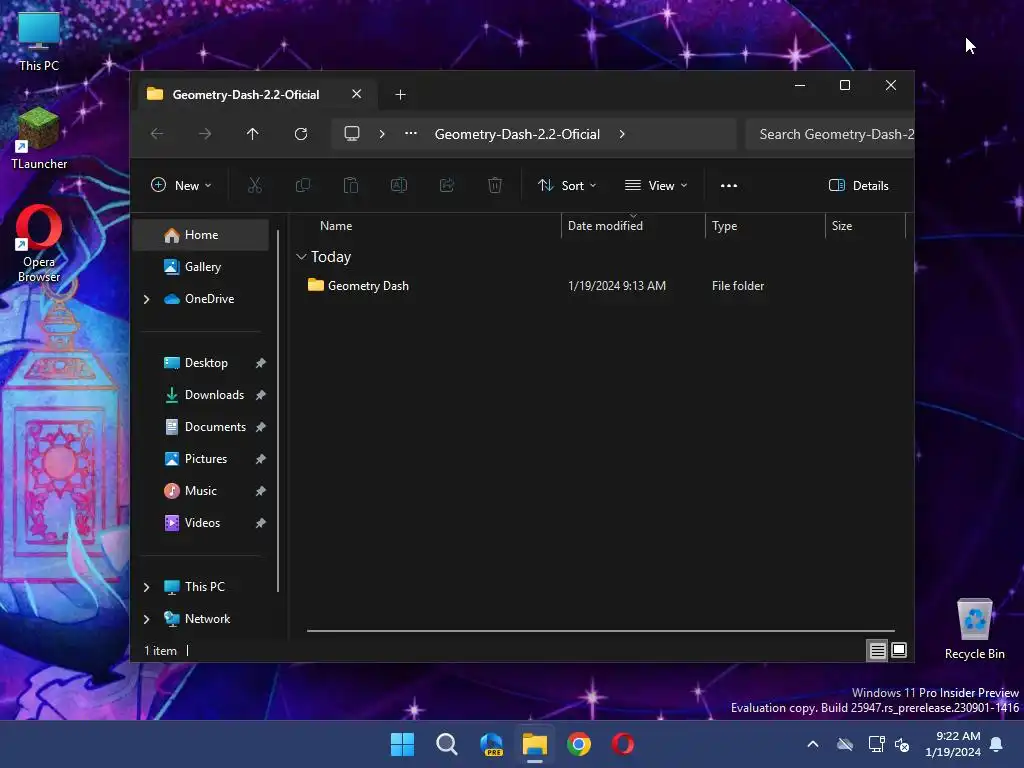The image size is (1024, 768).
Task: Click the Copy icon in toolbar
Action: tap(302, 185)
